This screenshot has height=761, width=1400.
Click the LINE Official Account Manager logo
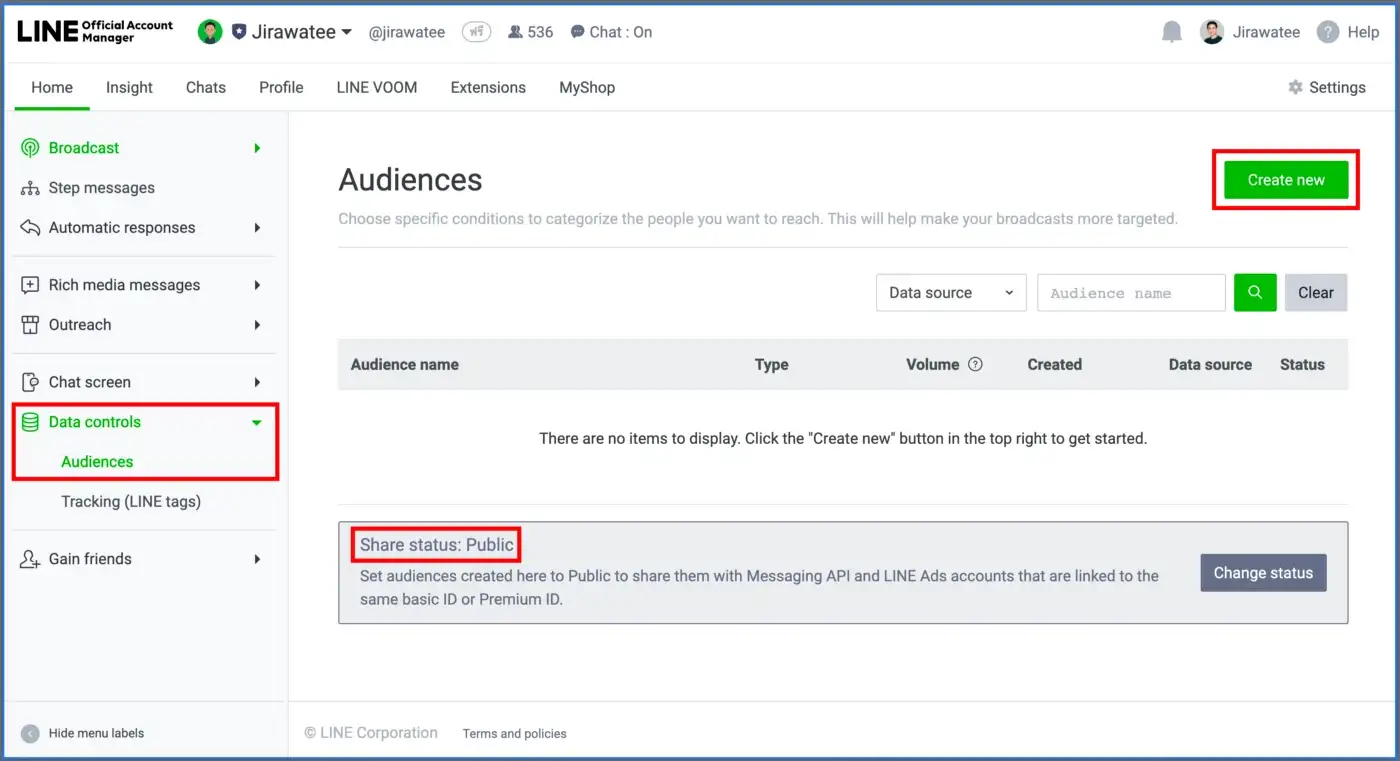pyautogui.click(x=95, y=31)
